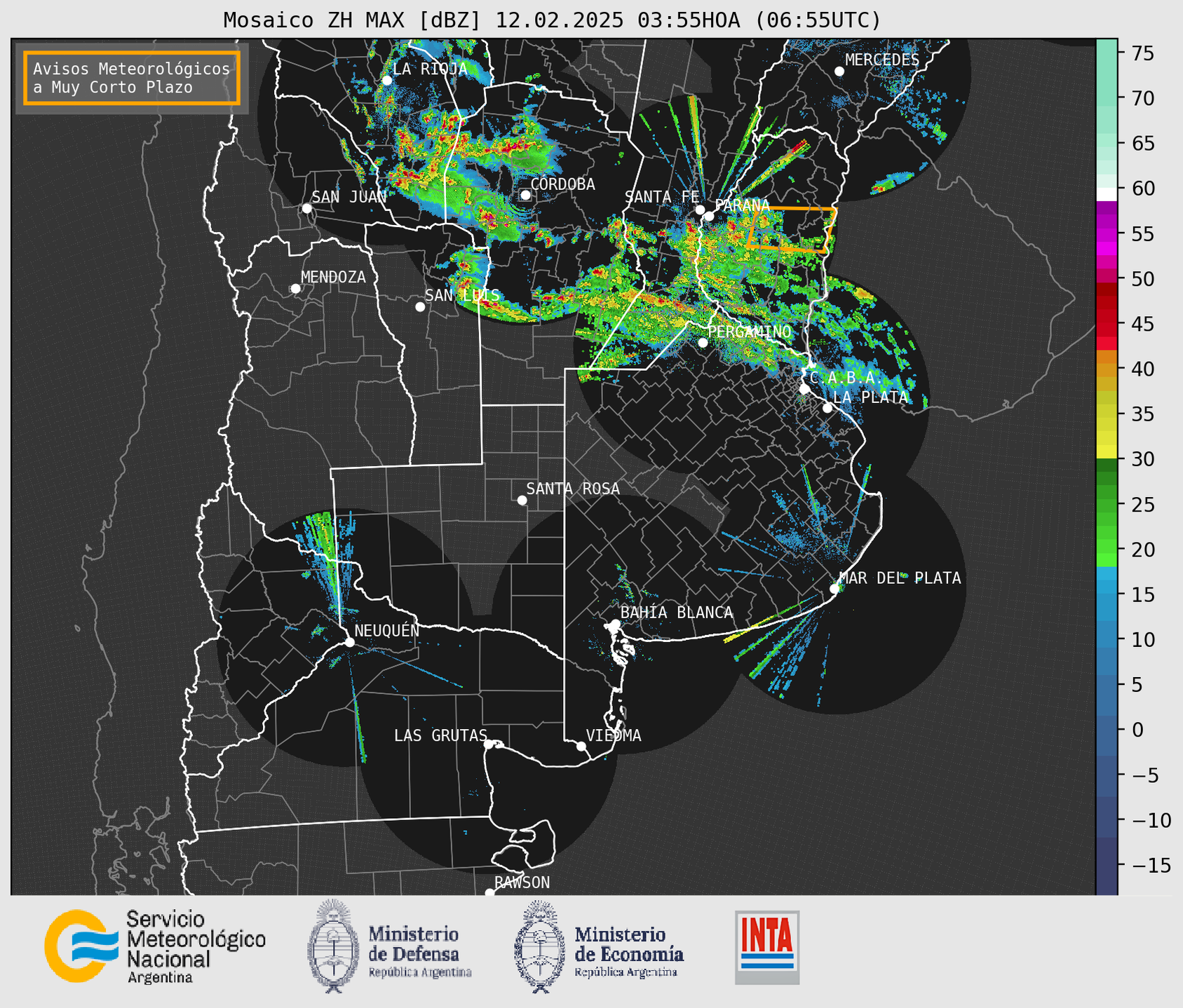Click the Ministerio de Defensa emblem
1183x1008 pixels.
(333, 946)
